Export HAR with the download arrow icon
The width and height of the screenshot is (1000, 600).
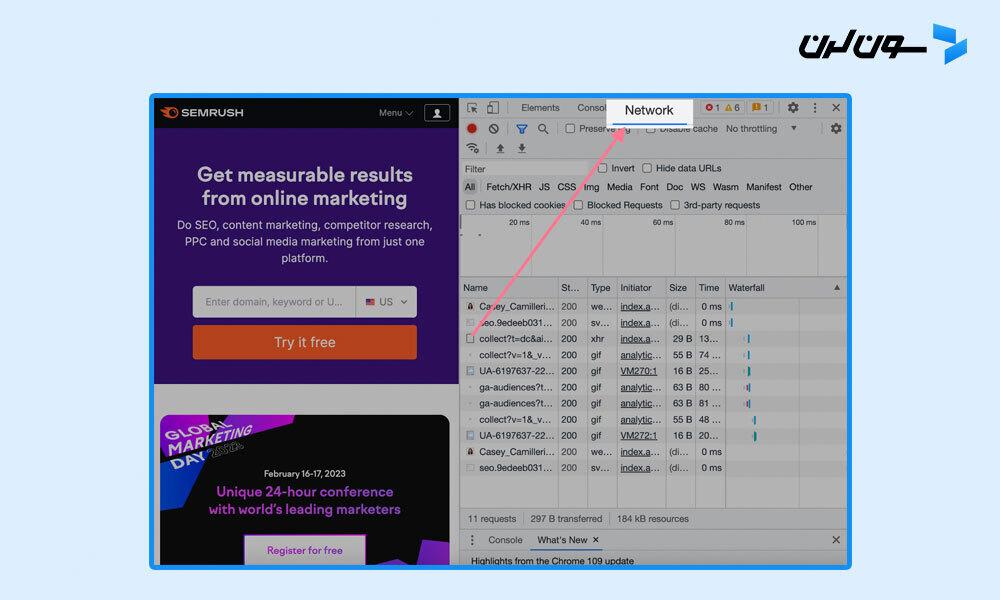point(522,148)
